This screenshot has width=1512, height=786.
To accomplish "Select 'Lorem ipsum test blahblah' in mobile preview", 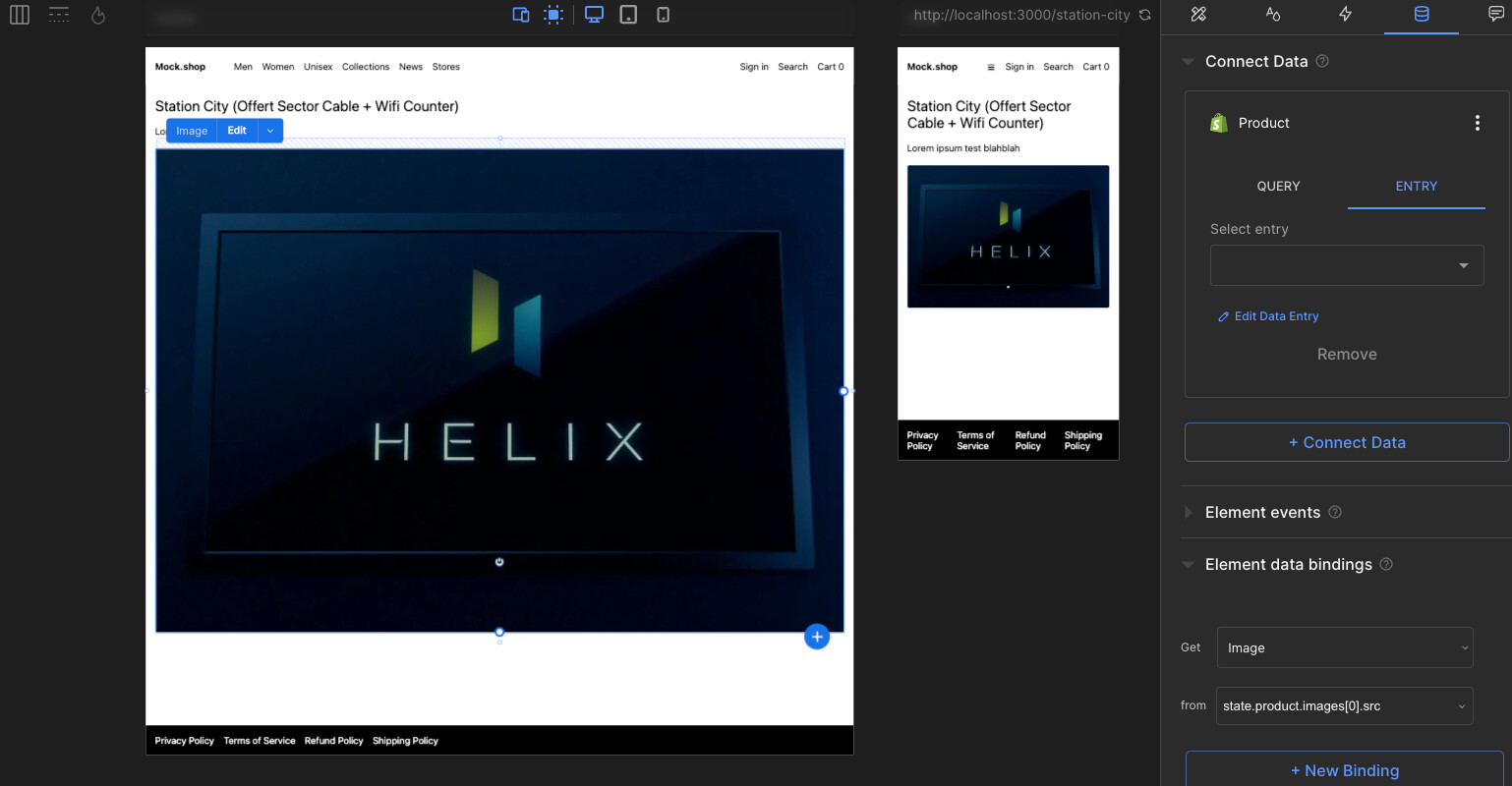I will click(x=963, y=148).
